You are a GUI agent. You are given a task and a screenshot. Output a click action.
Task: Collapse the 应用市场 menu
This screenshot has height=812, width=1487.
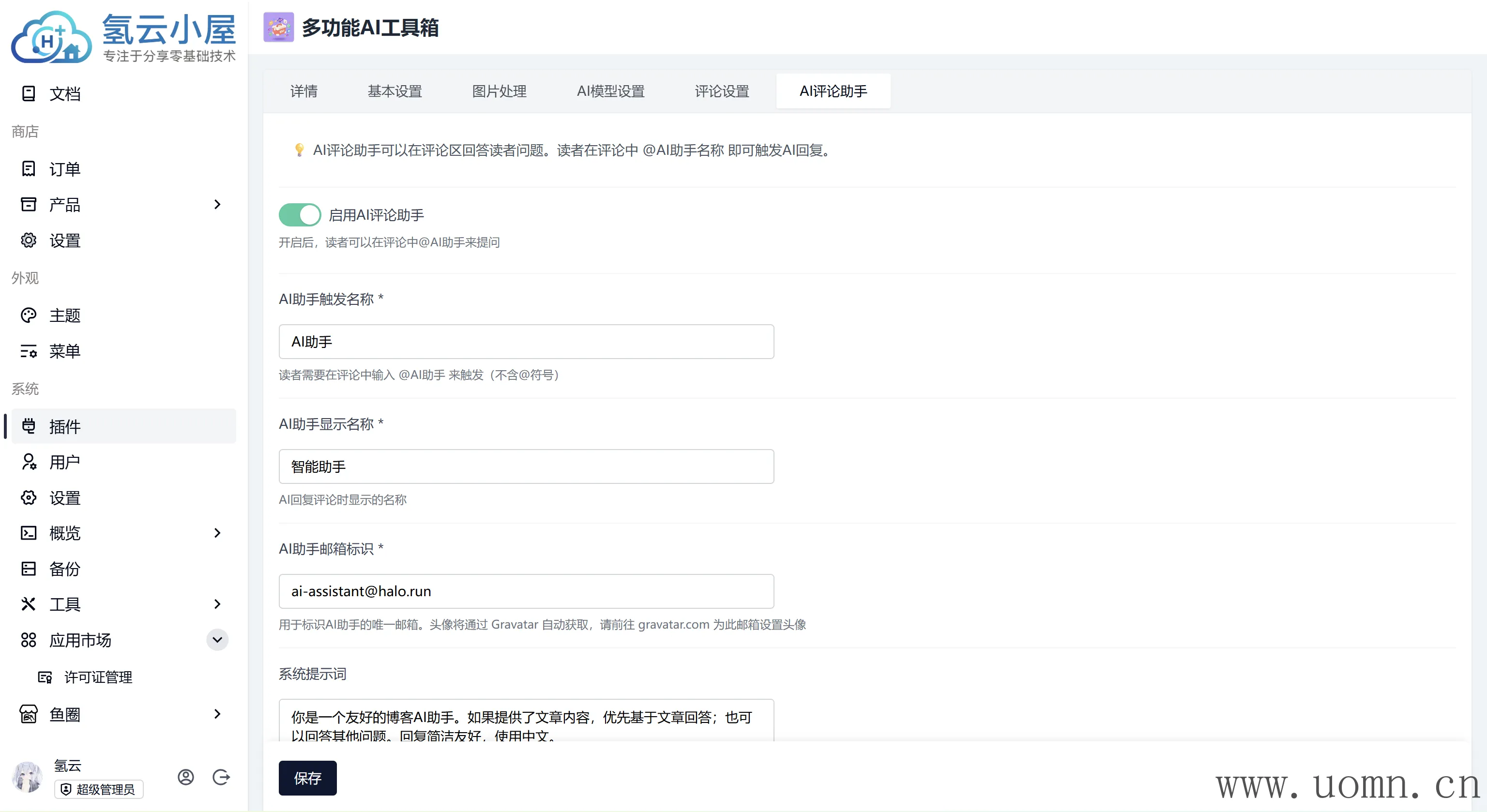point(217,639)
